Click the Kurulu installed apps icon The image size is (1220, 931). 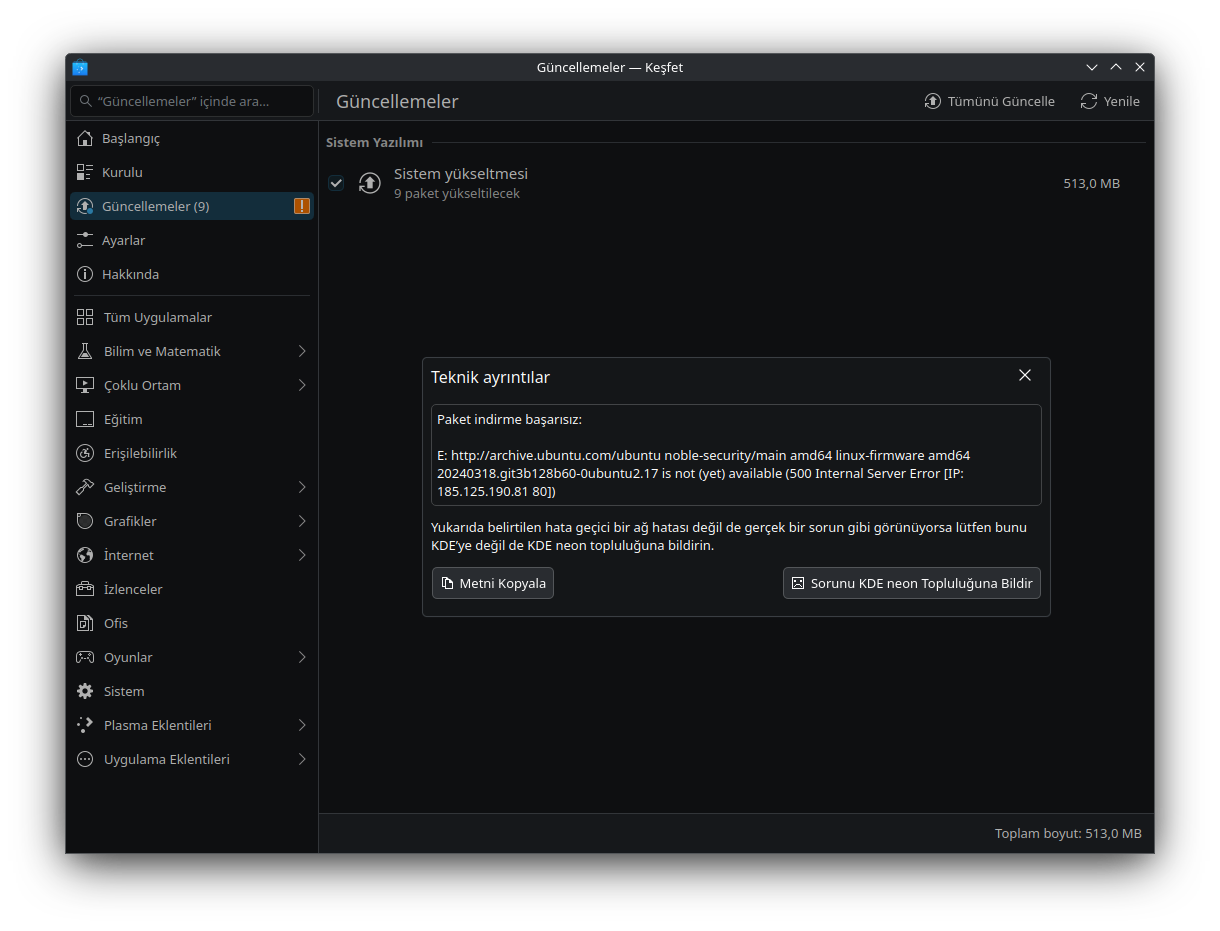[85, 172]
